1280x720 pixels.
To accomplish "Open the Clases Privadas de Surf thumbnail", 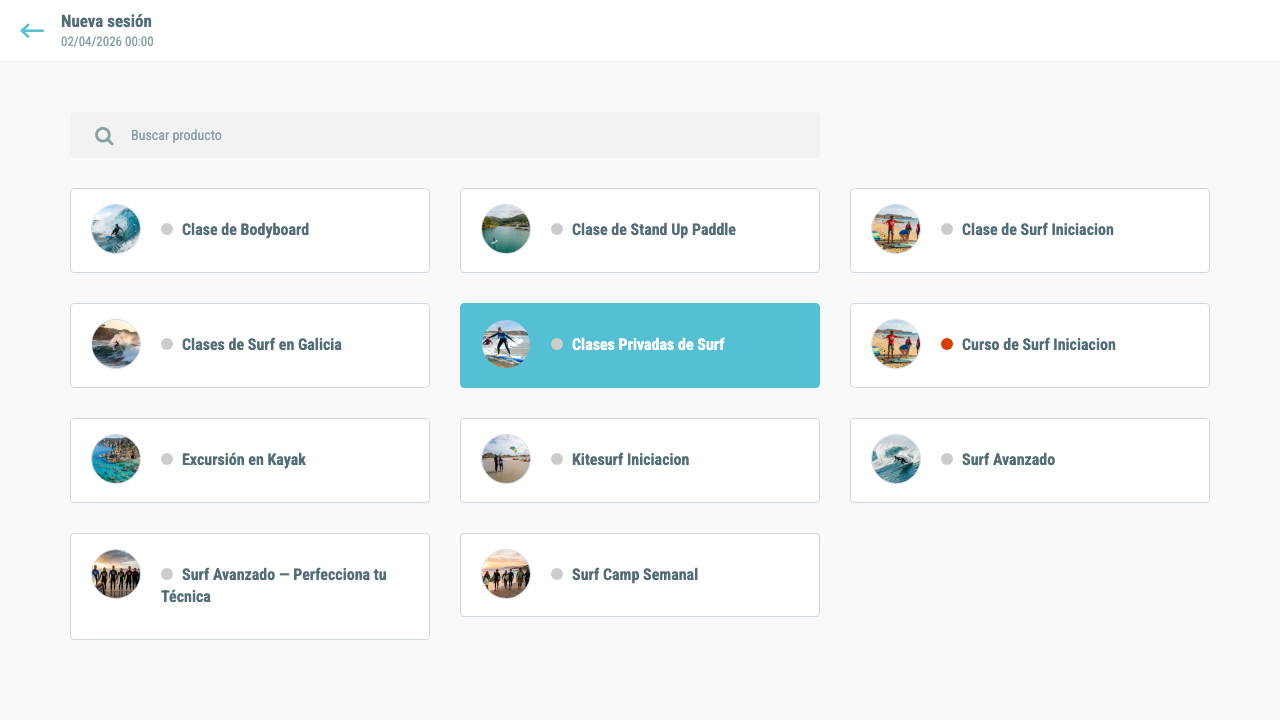I will coord(506,344).
